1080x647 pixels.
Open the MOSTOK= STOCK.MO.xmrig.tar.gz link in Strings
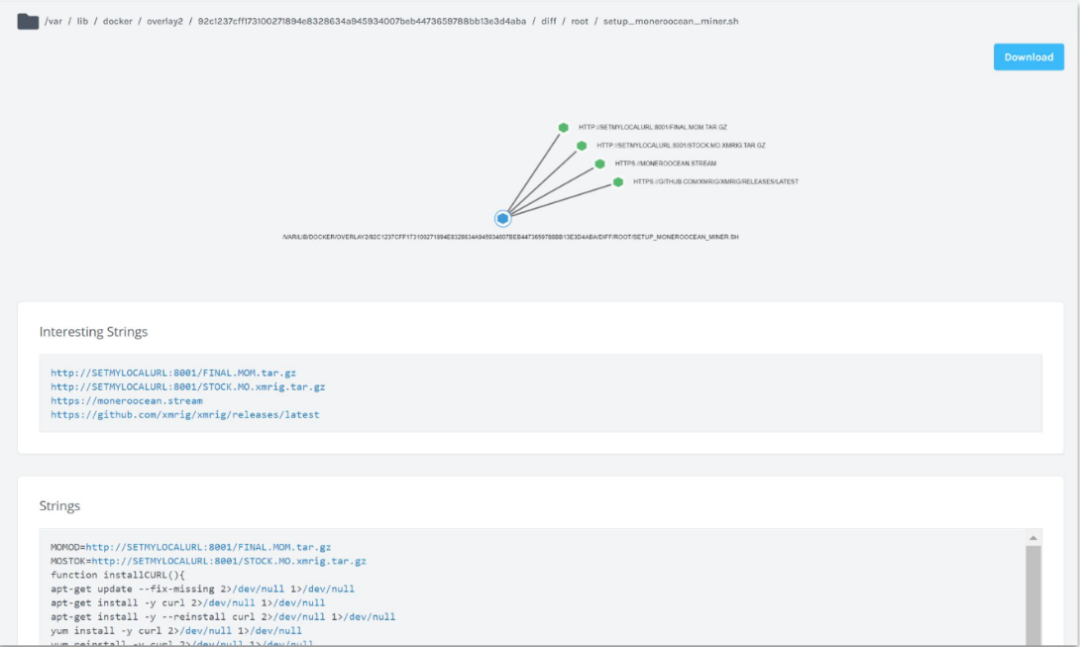coord(229,561)
